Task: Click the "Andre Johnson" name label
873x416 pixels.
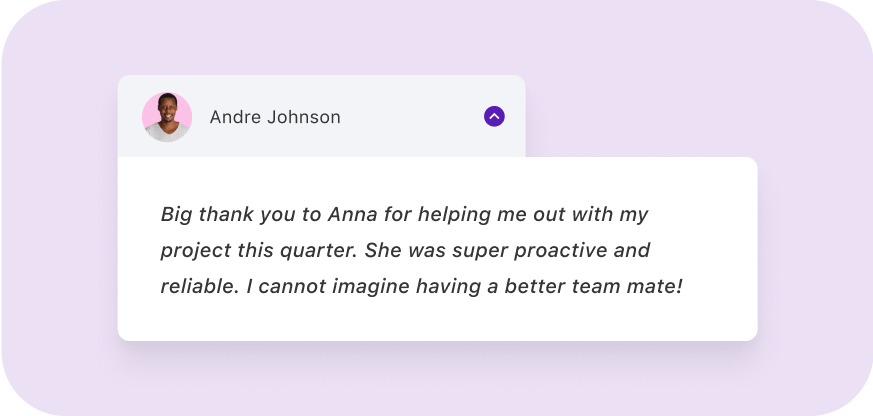Action: [x=275, y=118]
